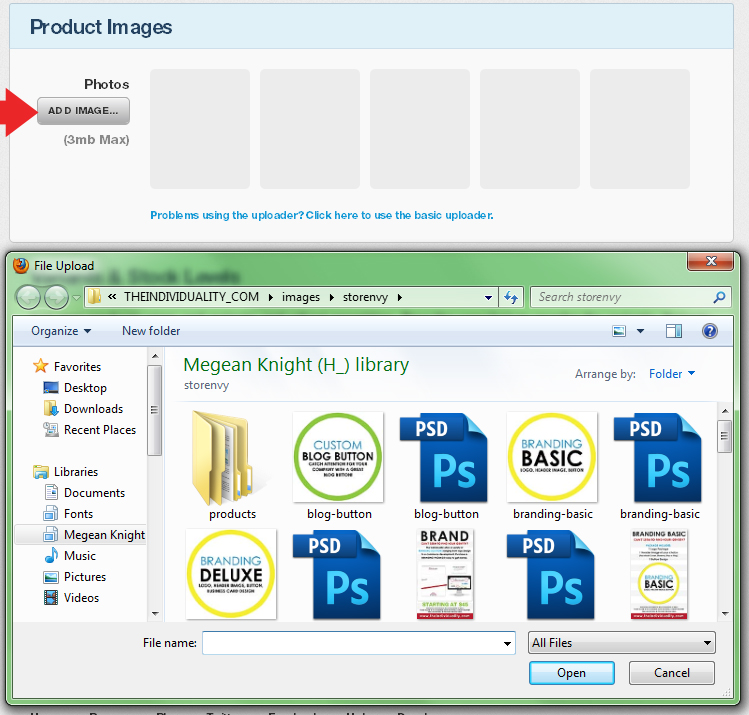Click the Cancel button
Screen dimensions: 749x715
point(672,673)
